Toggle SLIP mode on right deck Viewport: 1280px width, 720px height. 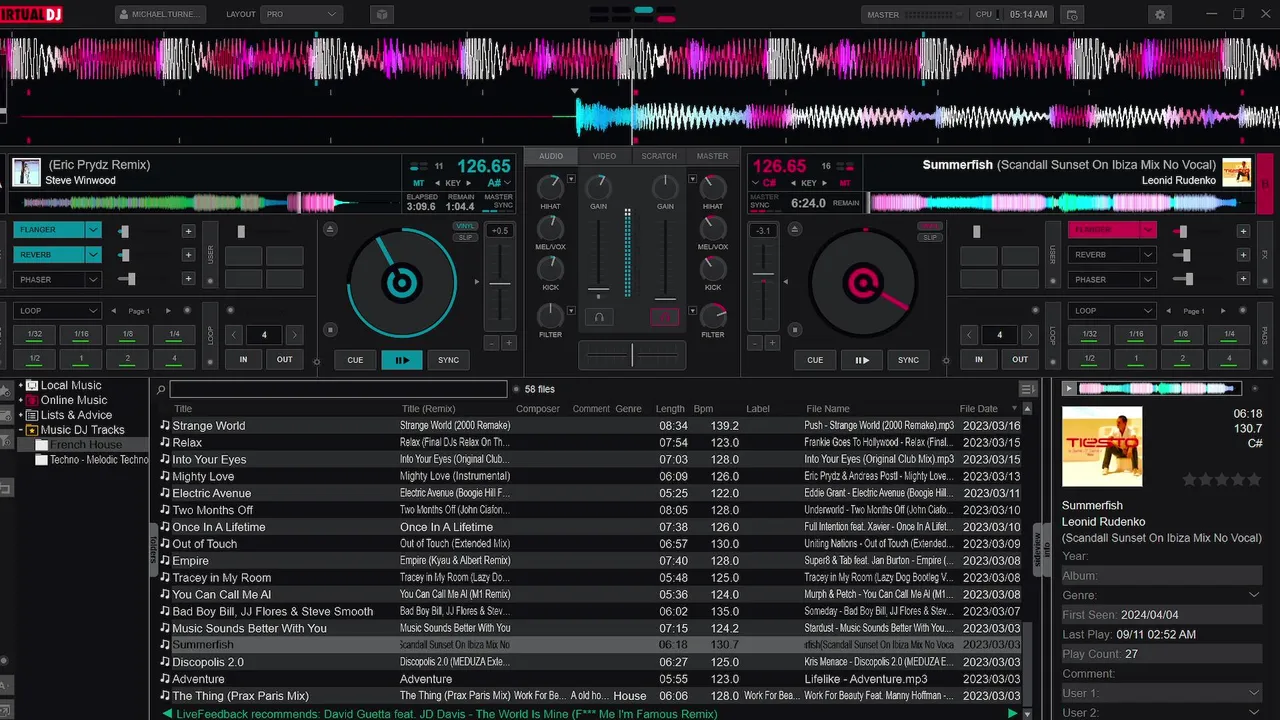click(x=930, y=238)
